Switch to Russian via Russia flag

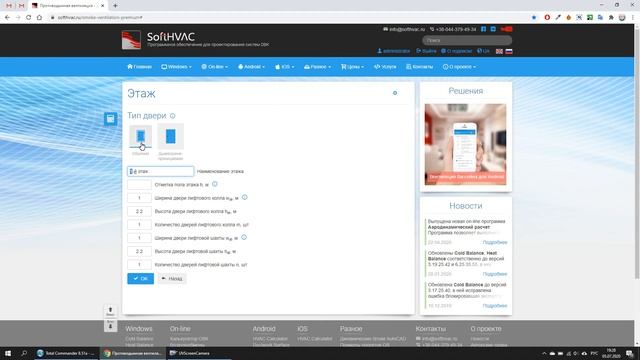(x=509, y=51)
